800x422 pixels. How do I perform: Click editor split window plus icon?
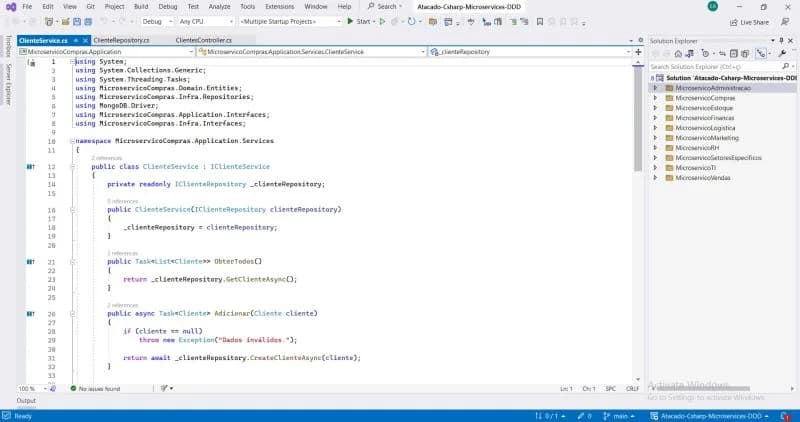(x=638, y=52)
